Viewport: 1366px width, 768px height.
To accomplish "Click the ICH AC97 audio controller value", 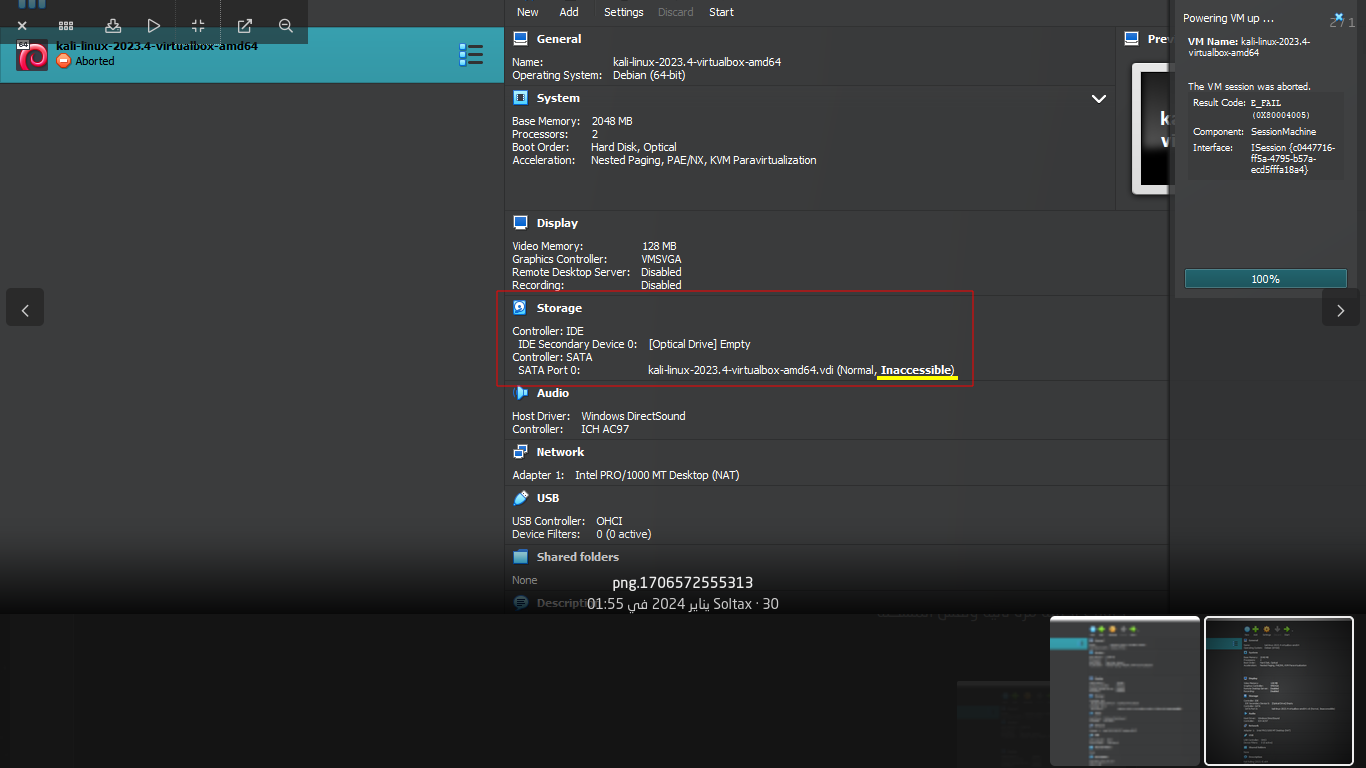I will 605,429.
